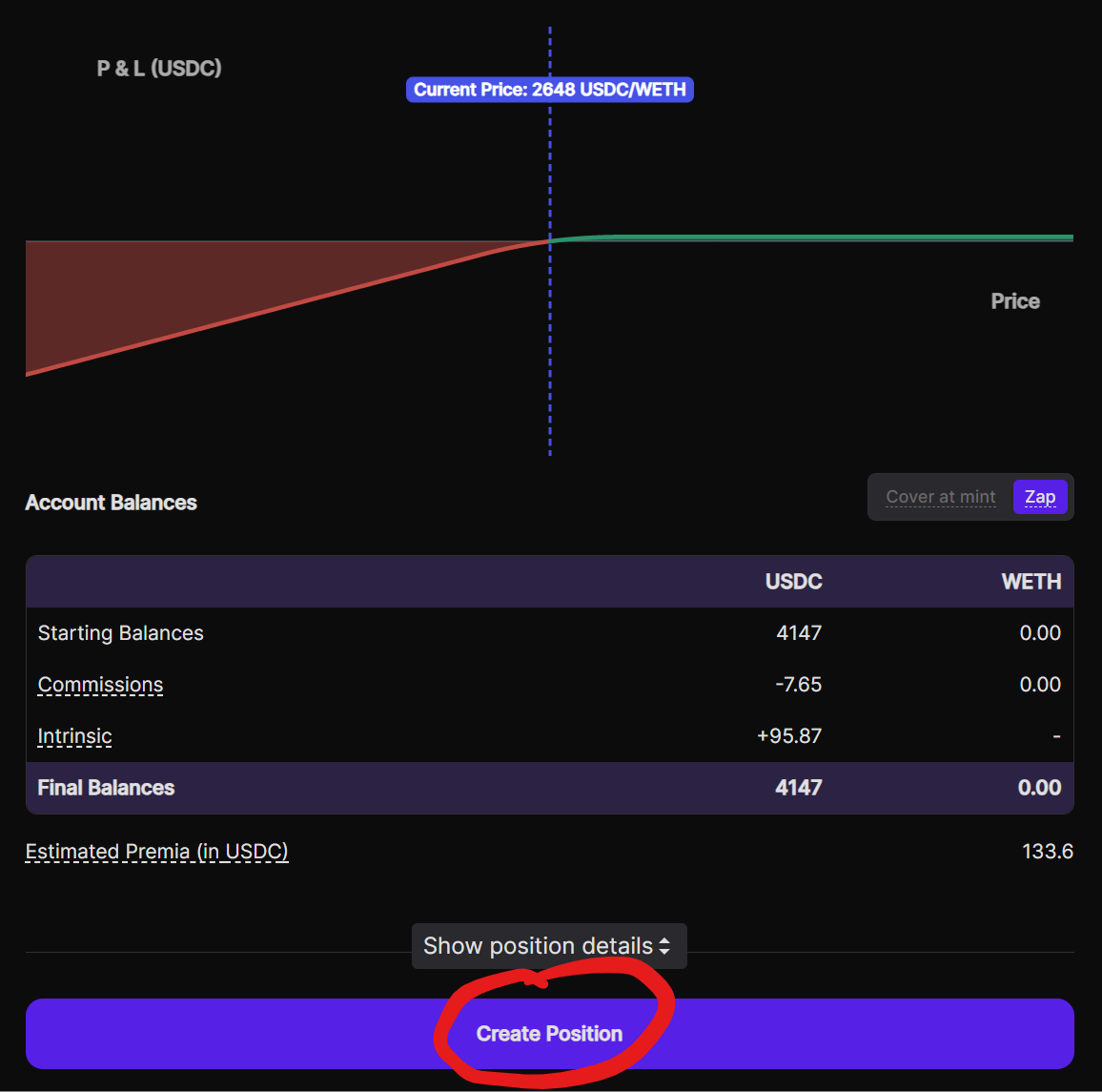Viewport: 1102px width, 1092px height.
Task: Click the Current Price 2648 USDC/WETH badge
Action: (x=549, y=90)
